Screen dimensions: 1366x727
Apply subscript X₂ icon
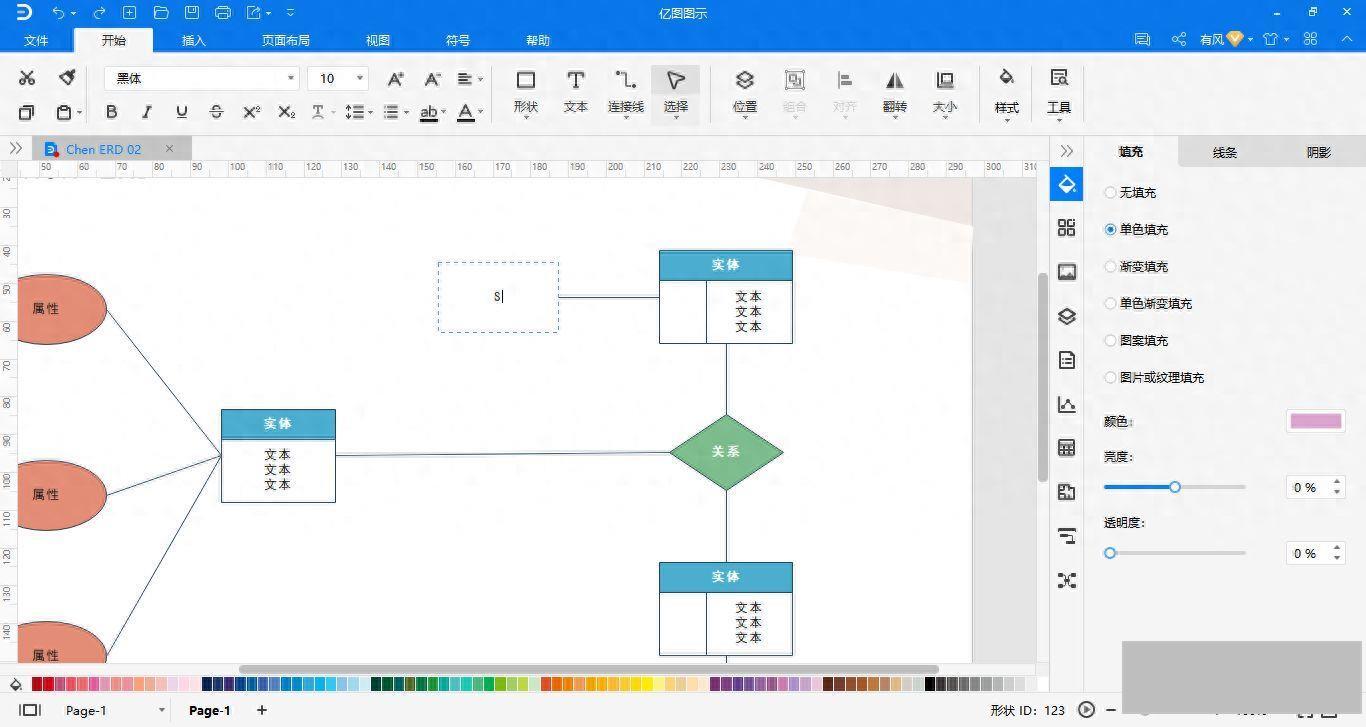click(x=287, y=112)
